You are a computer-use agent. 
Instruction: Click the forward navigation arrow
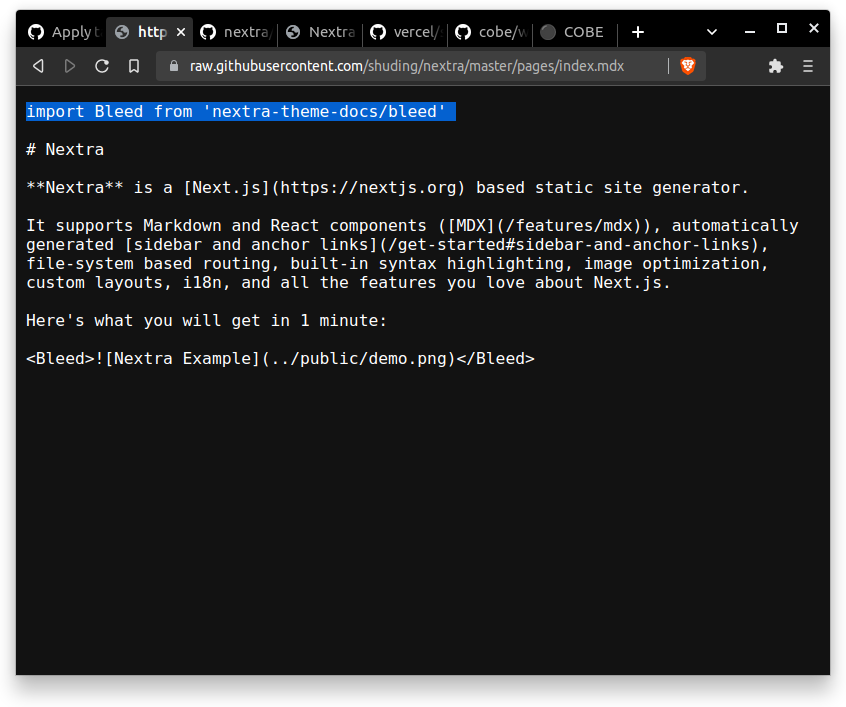[x=70, y=66]
